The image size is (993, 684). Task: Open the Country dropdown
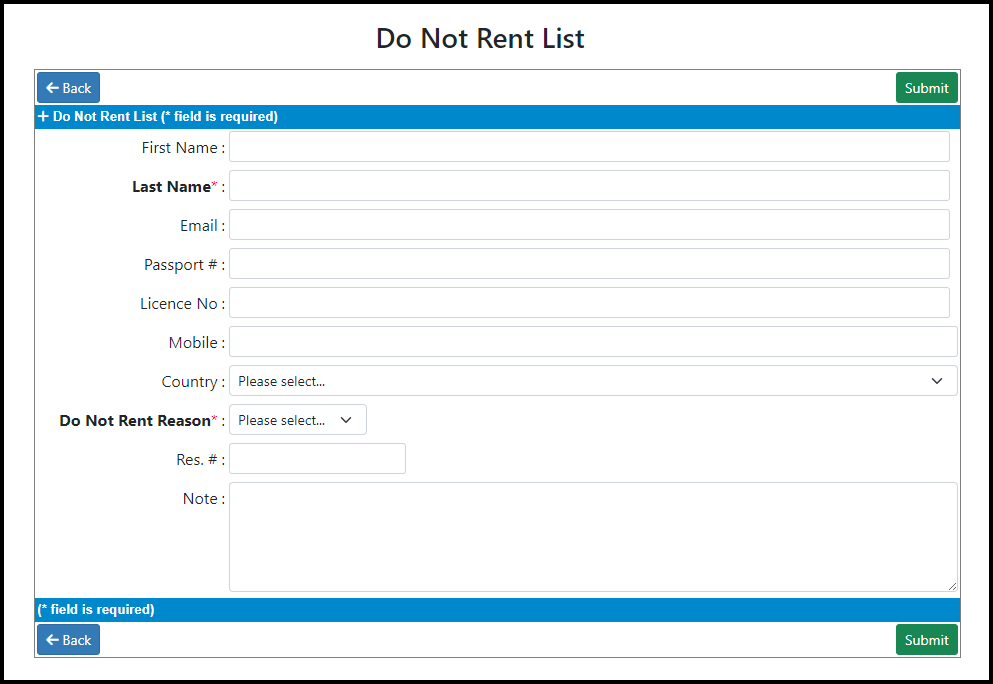point(593,381)
